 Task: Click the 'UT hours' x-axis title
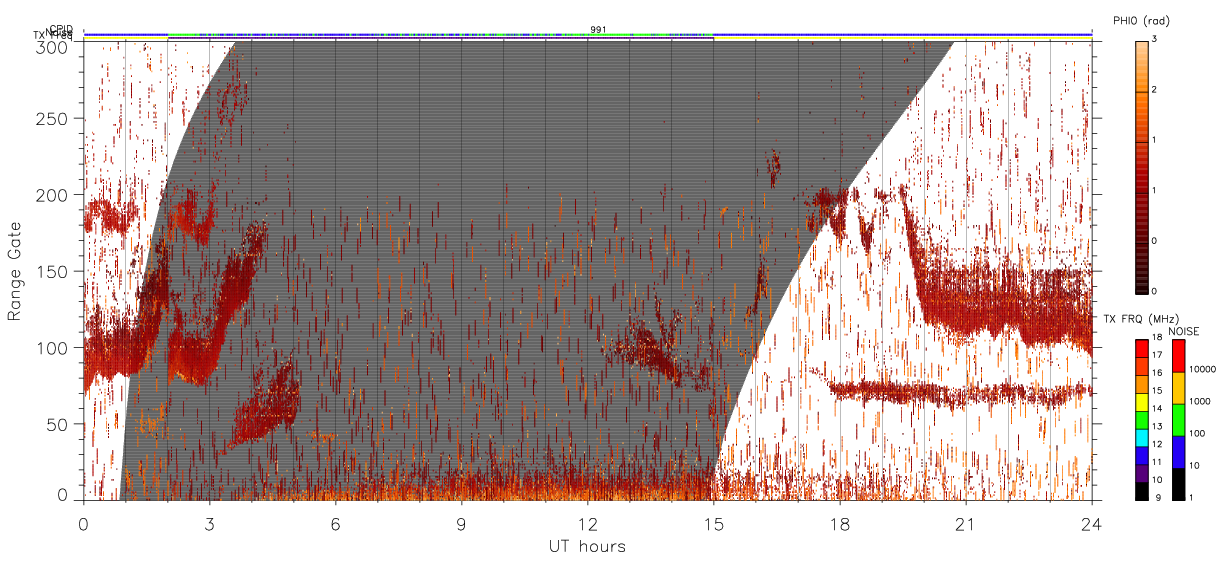(587, 546)
